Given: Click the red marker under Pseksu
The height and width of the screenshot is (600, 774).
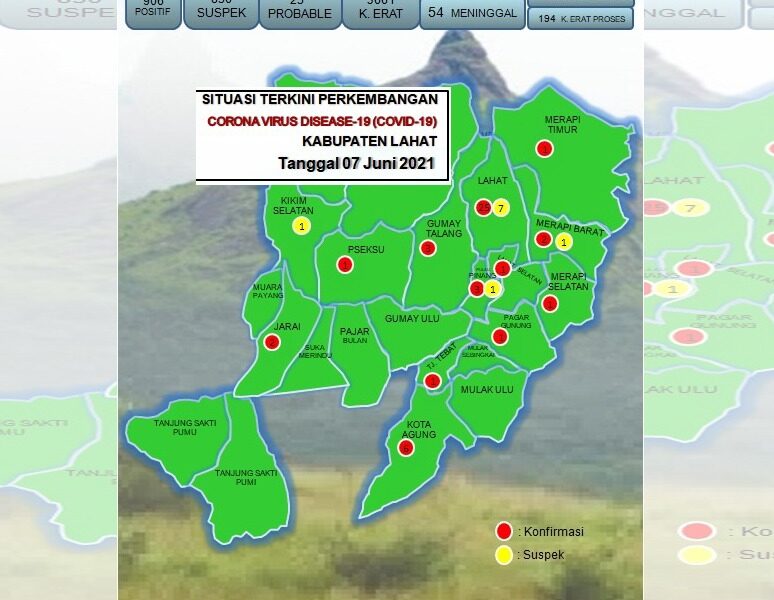Looking at the screenshot, I should point(345,265).
